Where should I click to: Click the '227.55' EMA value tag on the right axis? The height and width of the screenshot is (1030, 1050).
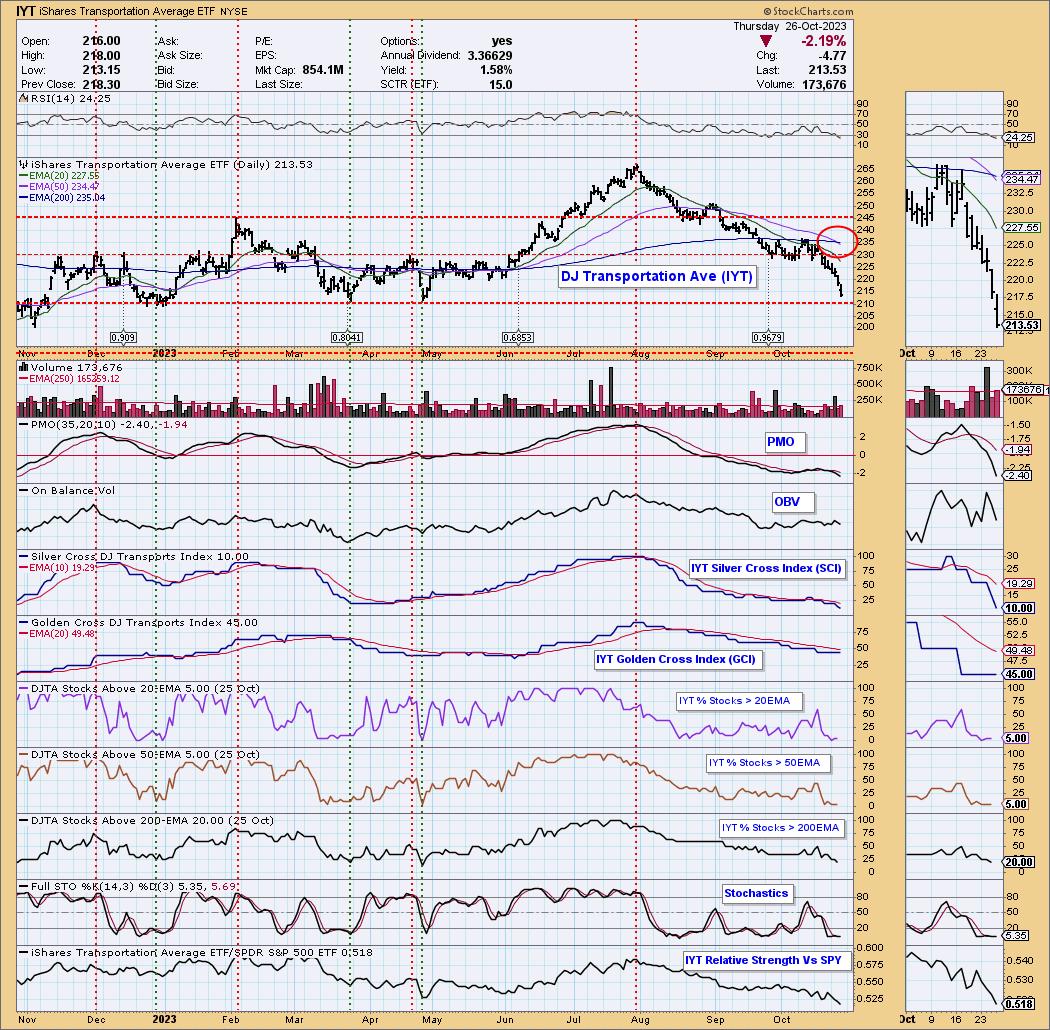tap(1022, 228)
